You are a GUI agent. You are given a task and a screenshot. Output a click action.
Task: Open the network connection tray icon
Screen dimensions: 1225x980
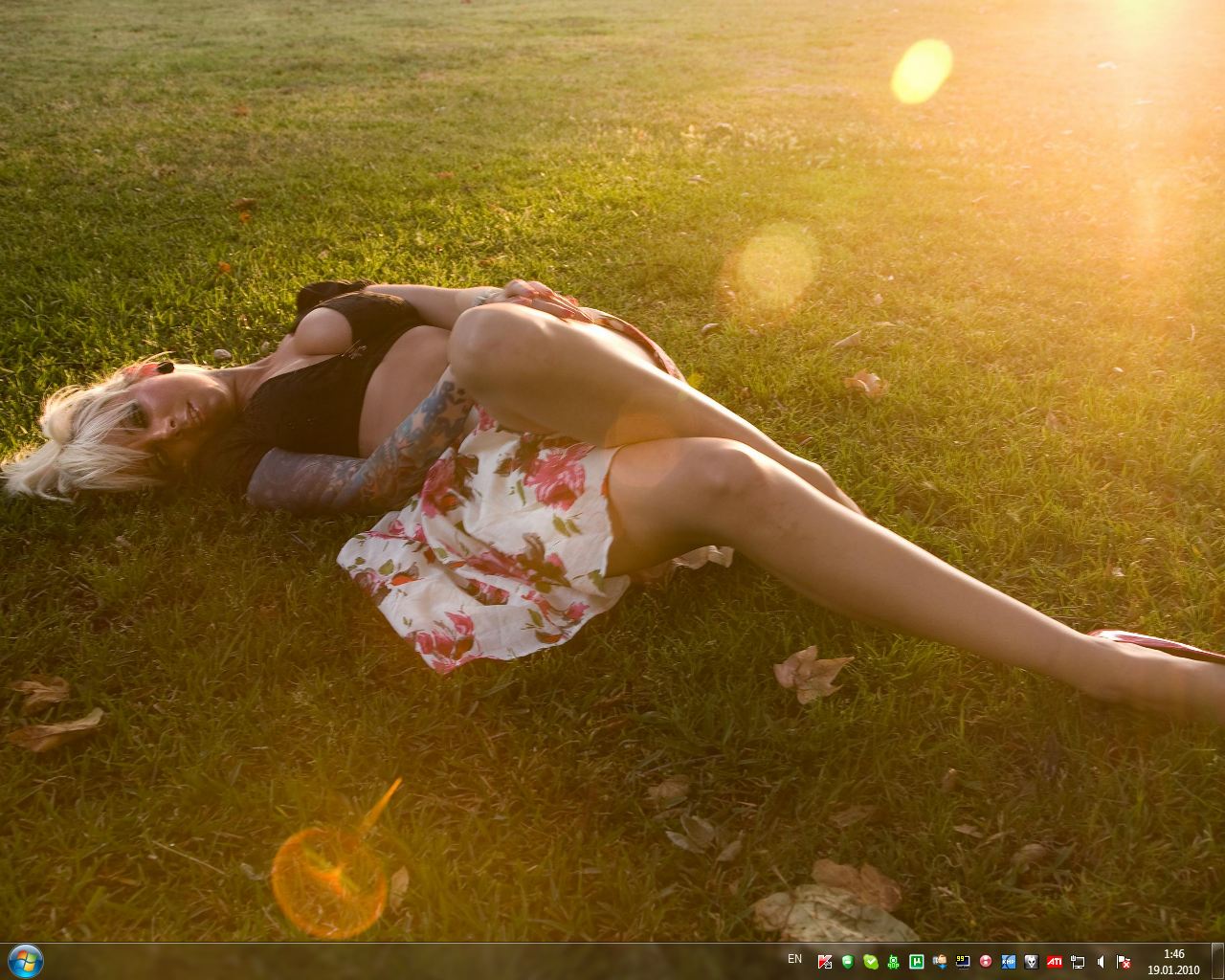pos(1078,961)
